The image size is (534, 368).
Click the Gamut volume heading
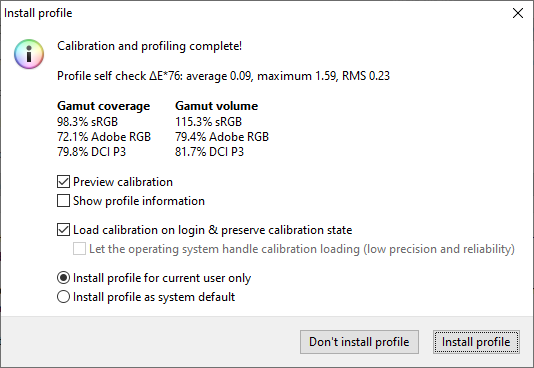[x=217, y=106]
